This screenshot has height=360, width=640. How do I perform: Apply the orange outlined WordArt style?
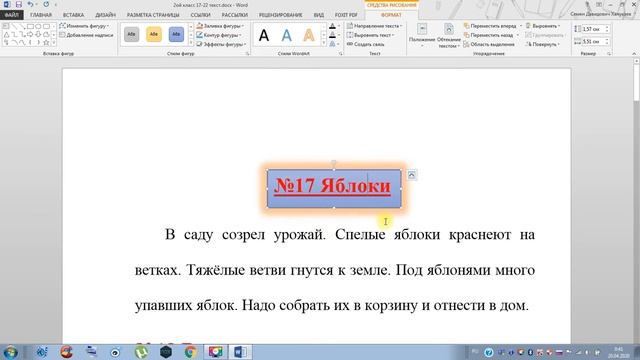tap(309, 35)
